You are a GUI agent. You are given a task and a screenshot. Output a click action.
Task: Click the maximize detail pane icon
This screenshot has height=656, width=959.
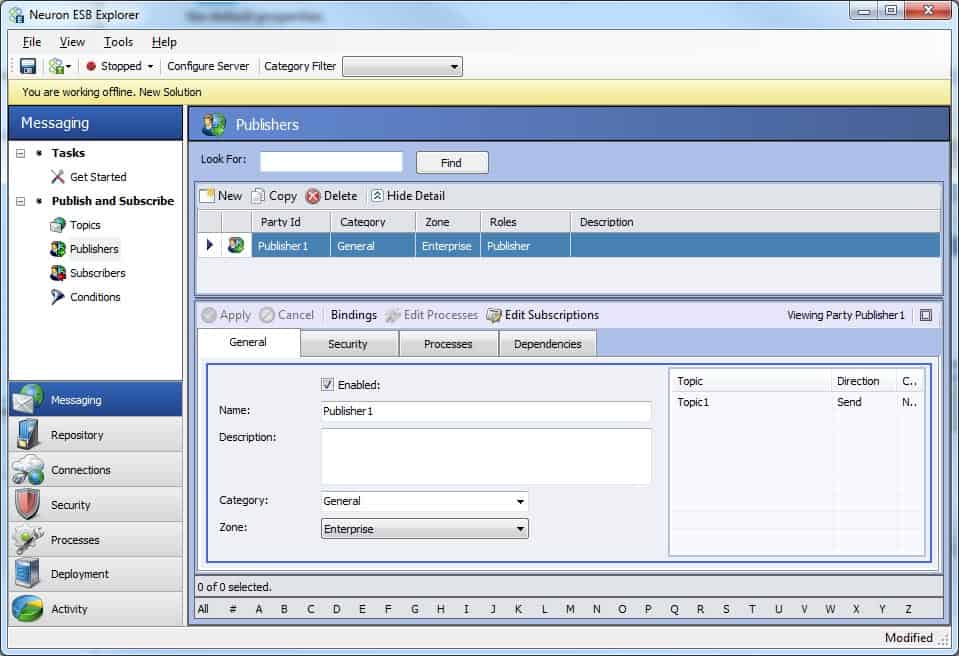point(926,315)
